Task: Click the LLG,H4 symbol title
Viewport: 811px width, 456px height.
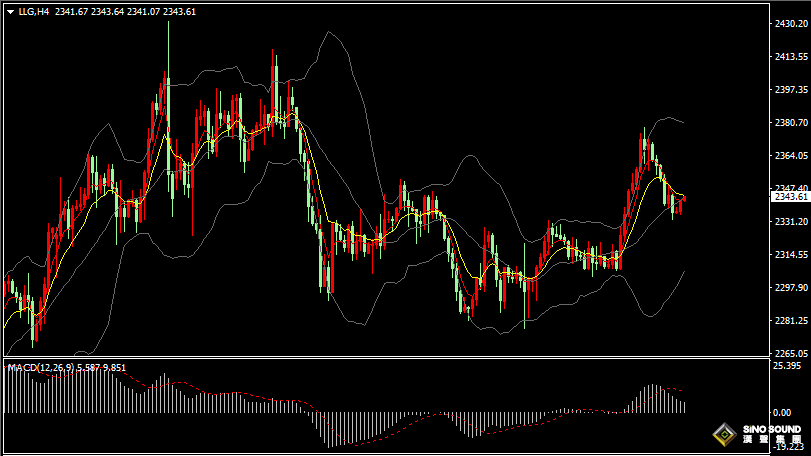Action: (34, 12)
